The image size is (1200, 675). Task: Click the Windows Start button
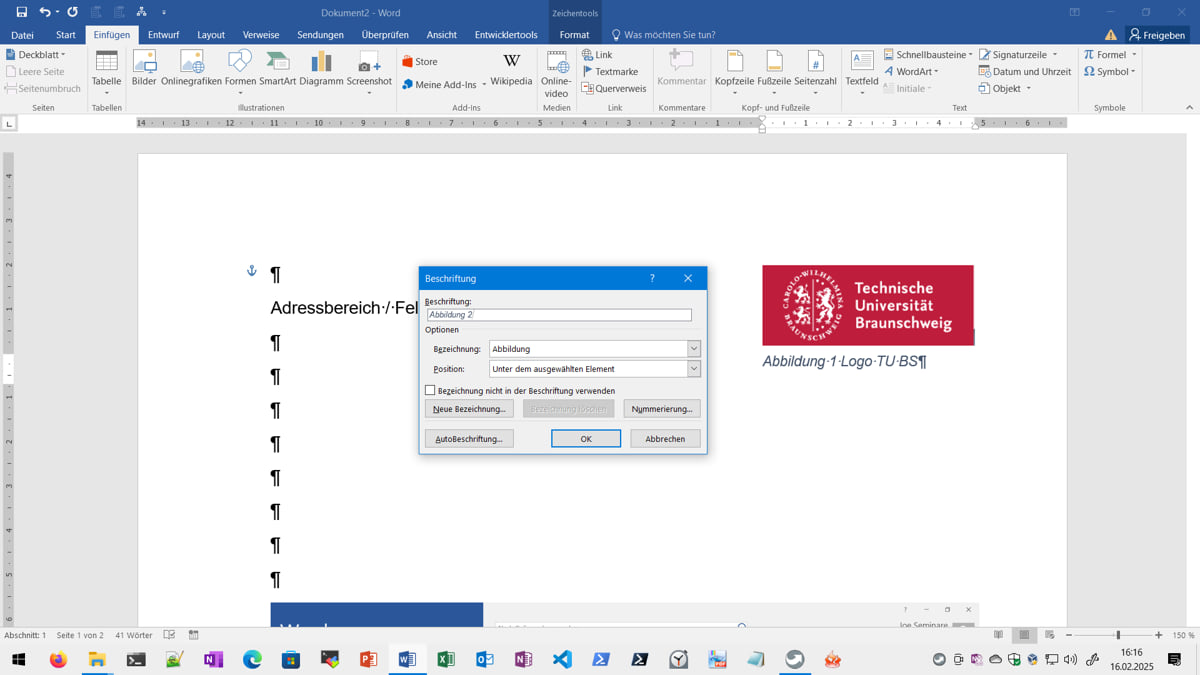point(18,659)
